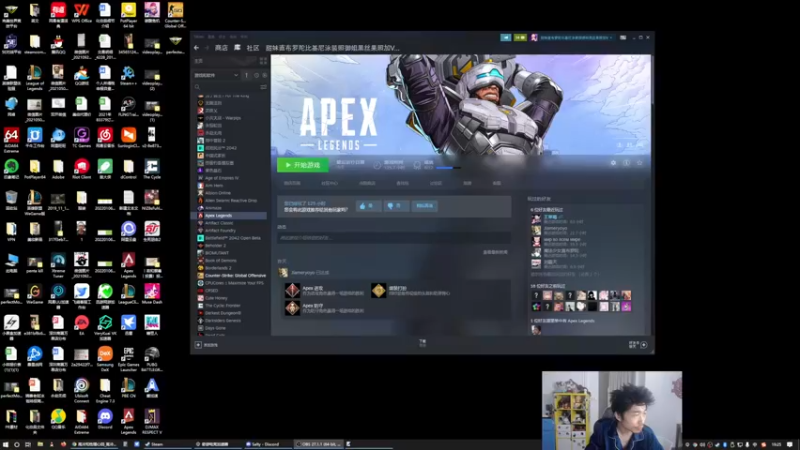Click Xiemeryoyo friend entry in friends list
The image size is (800, 450).
557,230
